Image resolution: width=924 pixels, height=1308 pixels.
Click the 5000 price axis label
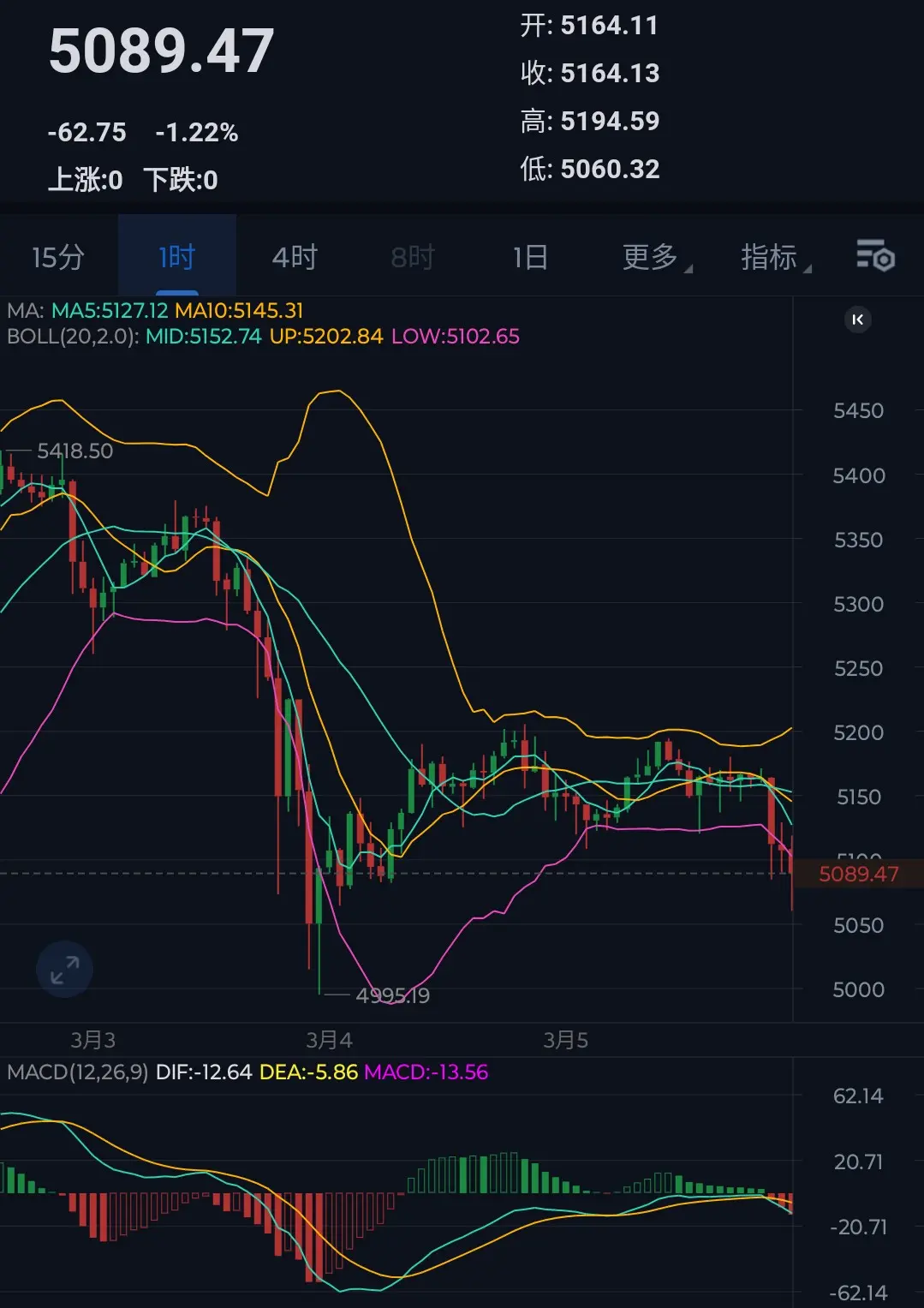tap(858, 989)
